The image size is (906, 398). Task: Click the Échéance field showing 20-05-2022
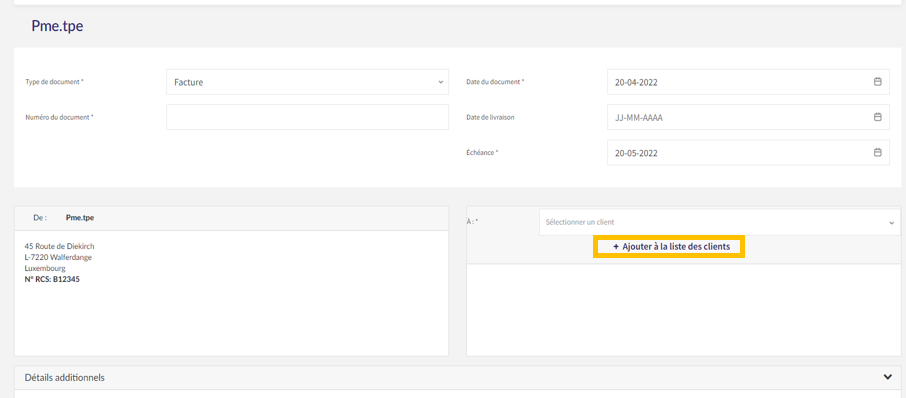(748, 153)
